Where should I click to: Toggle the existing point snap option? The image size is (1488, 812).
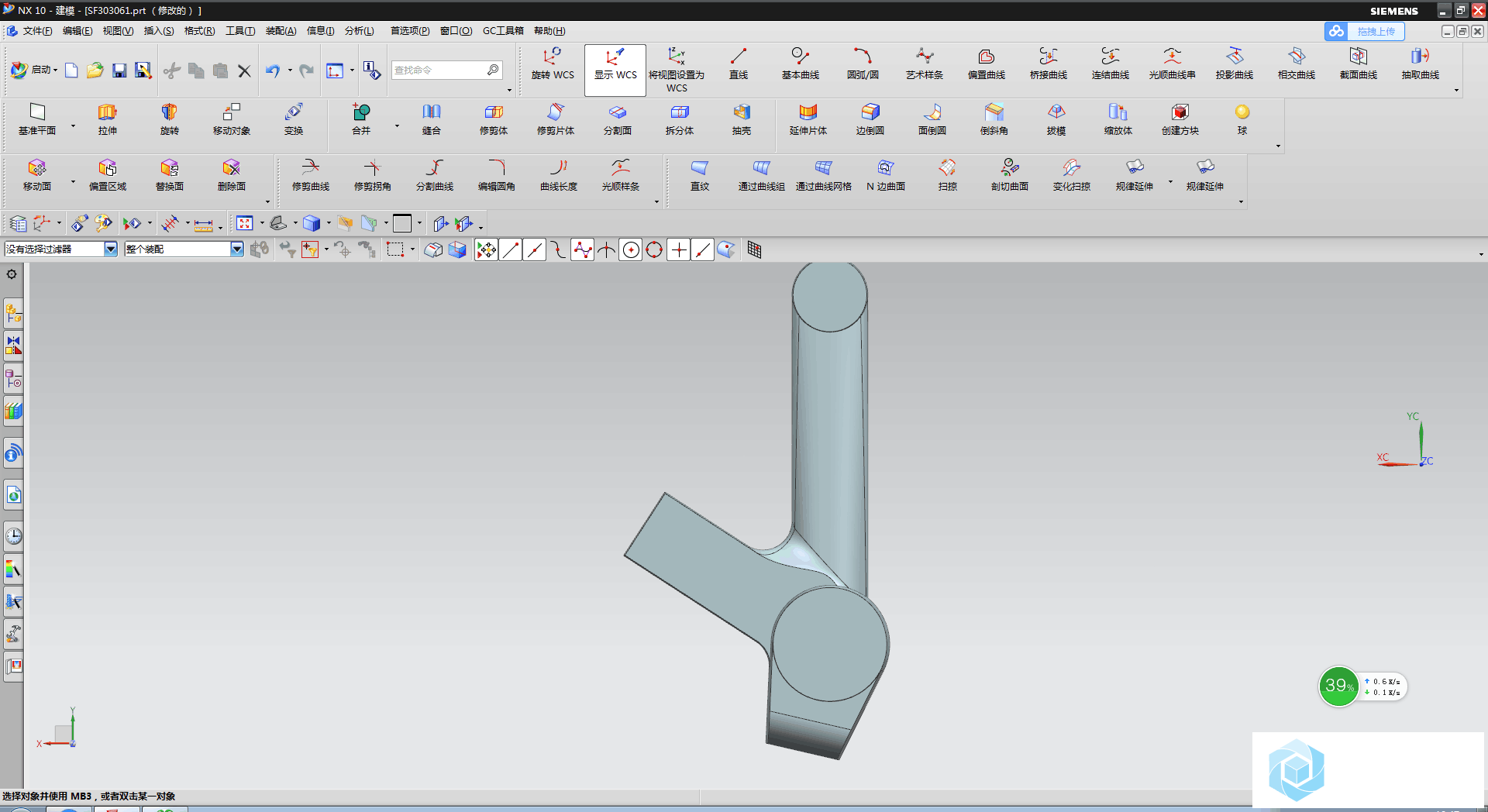click(678, 249)
